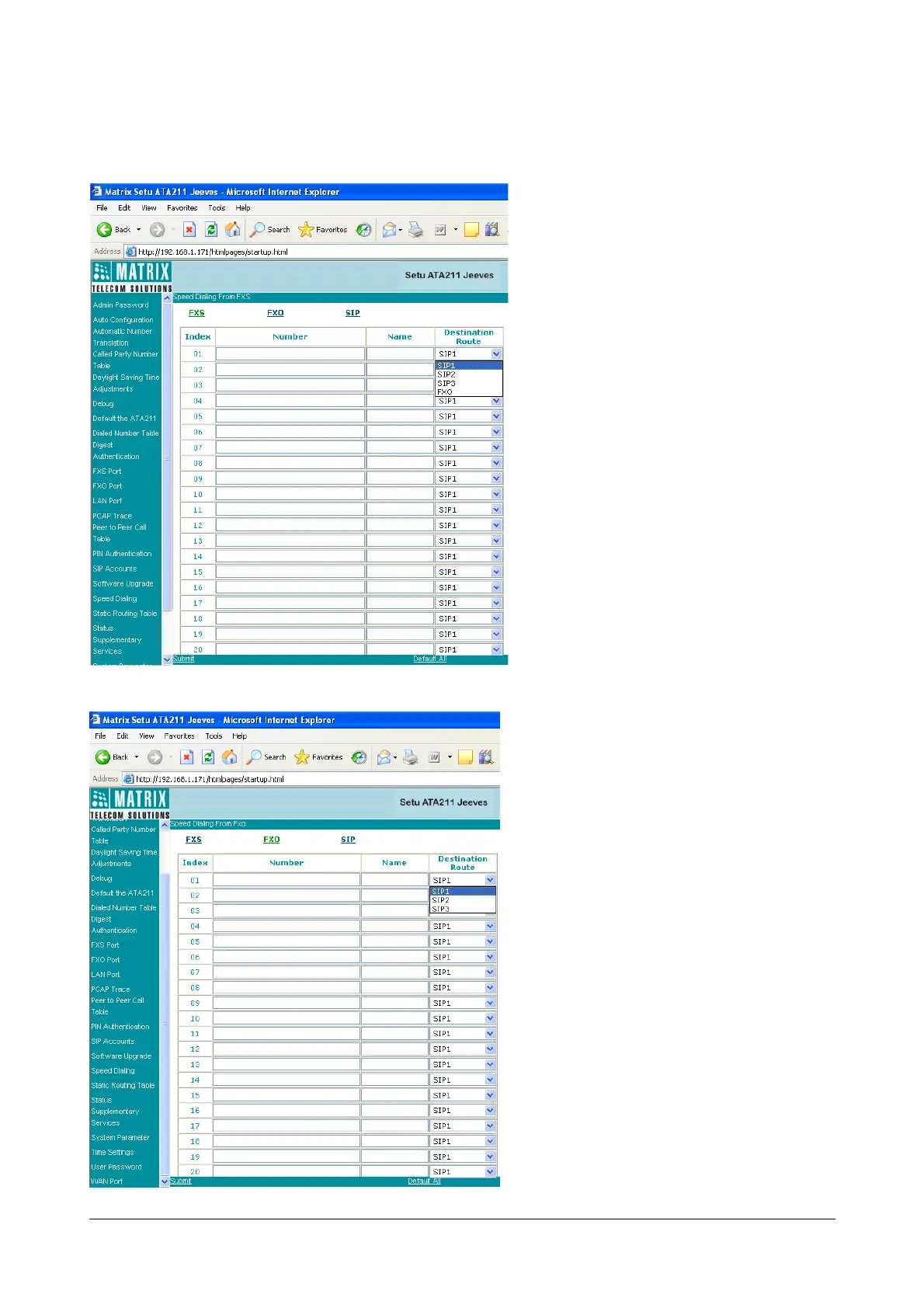Viewport: 924px width, 1308px height.
Task: Open SIP Accounts sidebar link, upper window
Action: 115,569
